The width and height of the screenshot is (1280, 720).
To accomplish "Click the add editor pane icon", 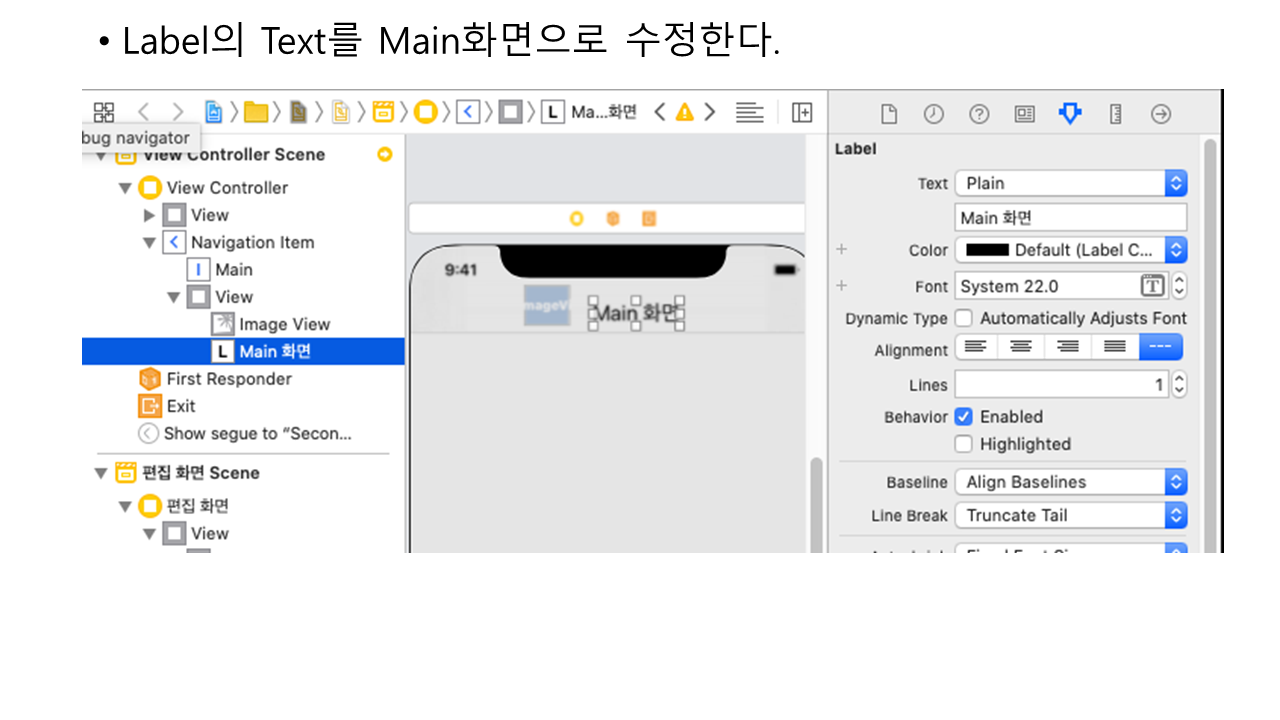I will 802,112.
